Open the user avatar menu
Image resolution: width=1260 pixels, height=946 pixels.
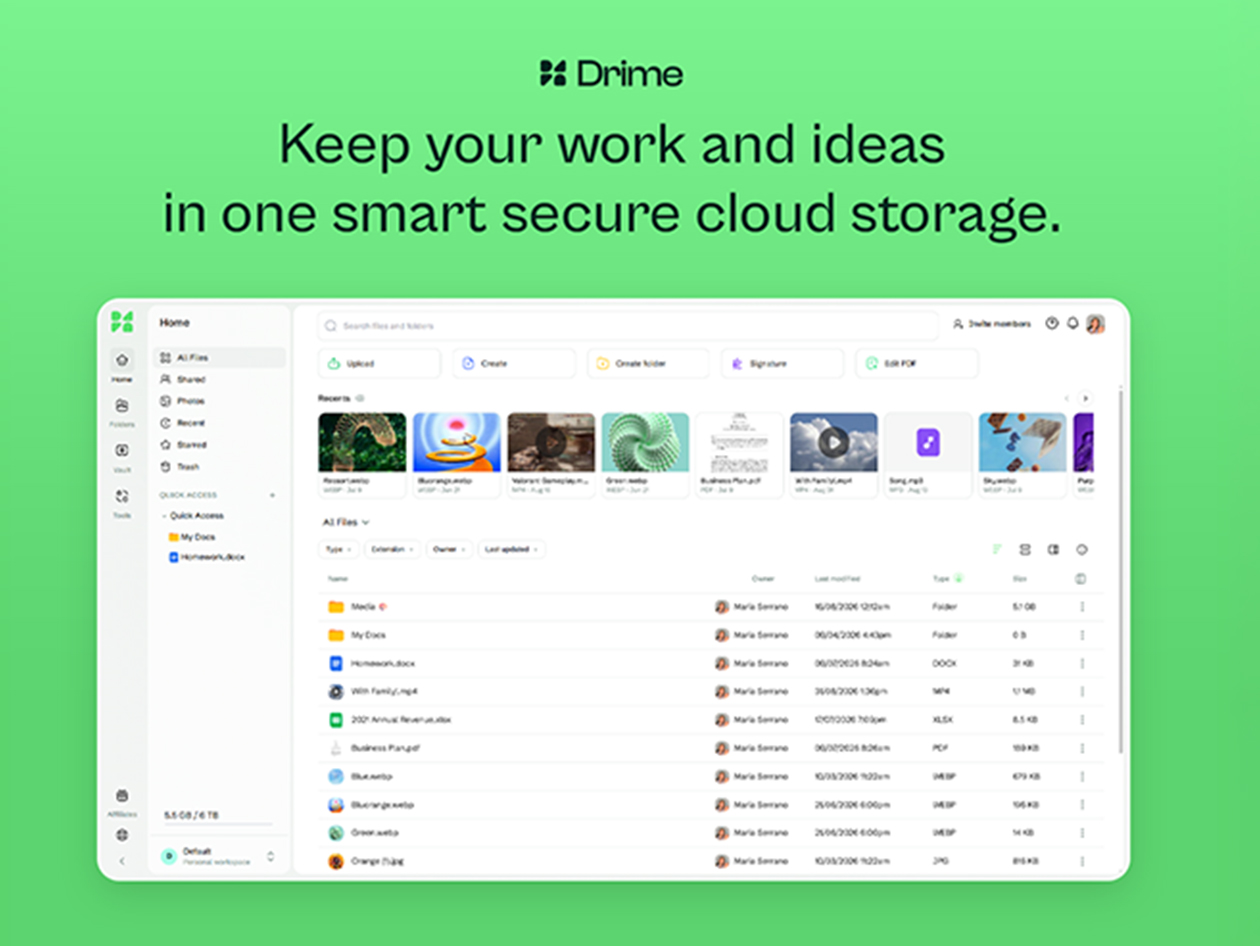tap(1096, 324)
